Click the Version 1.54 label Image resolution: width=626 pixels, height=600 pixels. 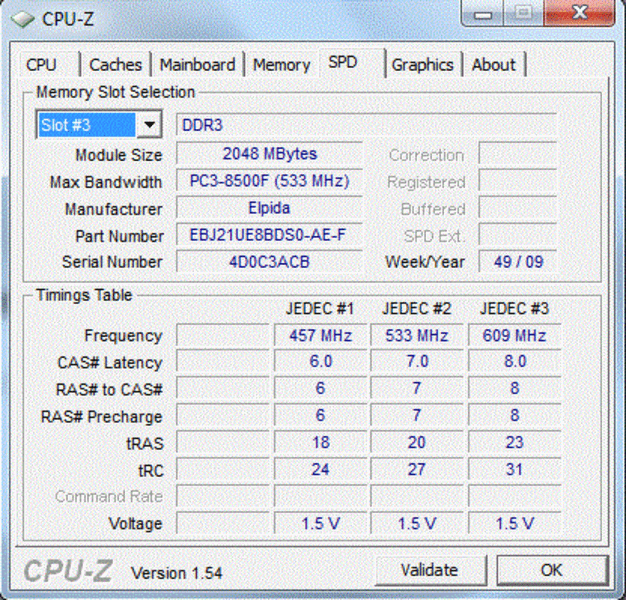tap(177, 573)
